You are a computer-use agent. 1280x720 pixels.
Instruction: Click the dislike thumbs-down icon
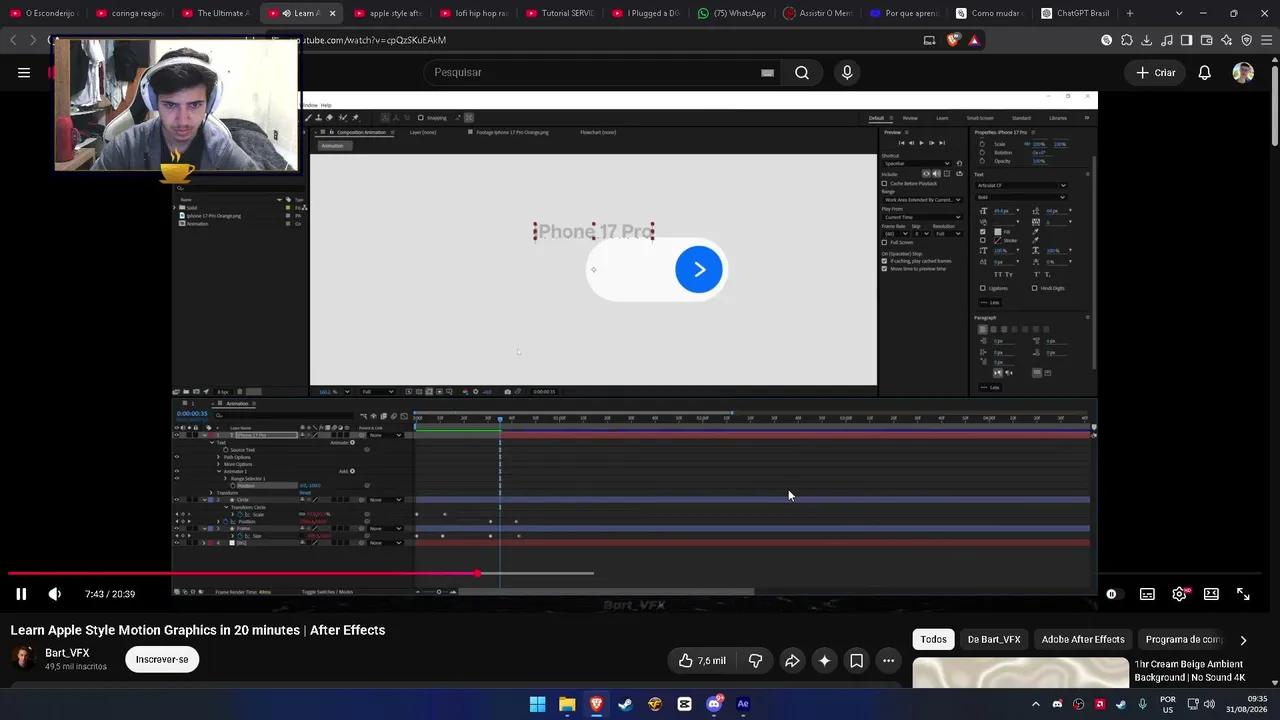755,661
